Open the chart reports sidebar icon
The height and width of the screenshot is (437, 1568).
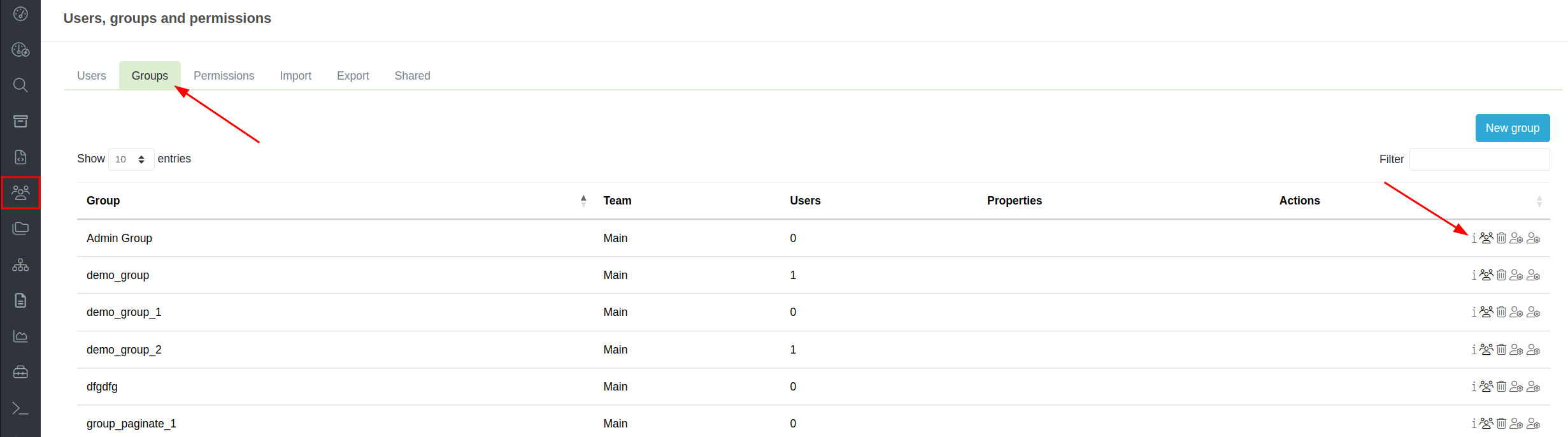20,336
